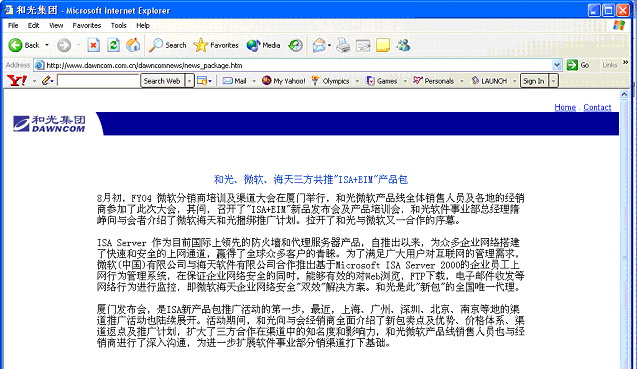Click the Yahoo search text field
Viewport: 637px width, 369px height.
[x=98, y=81]
